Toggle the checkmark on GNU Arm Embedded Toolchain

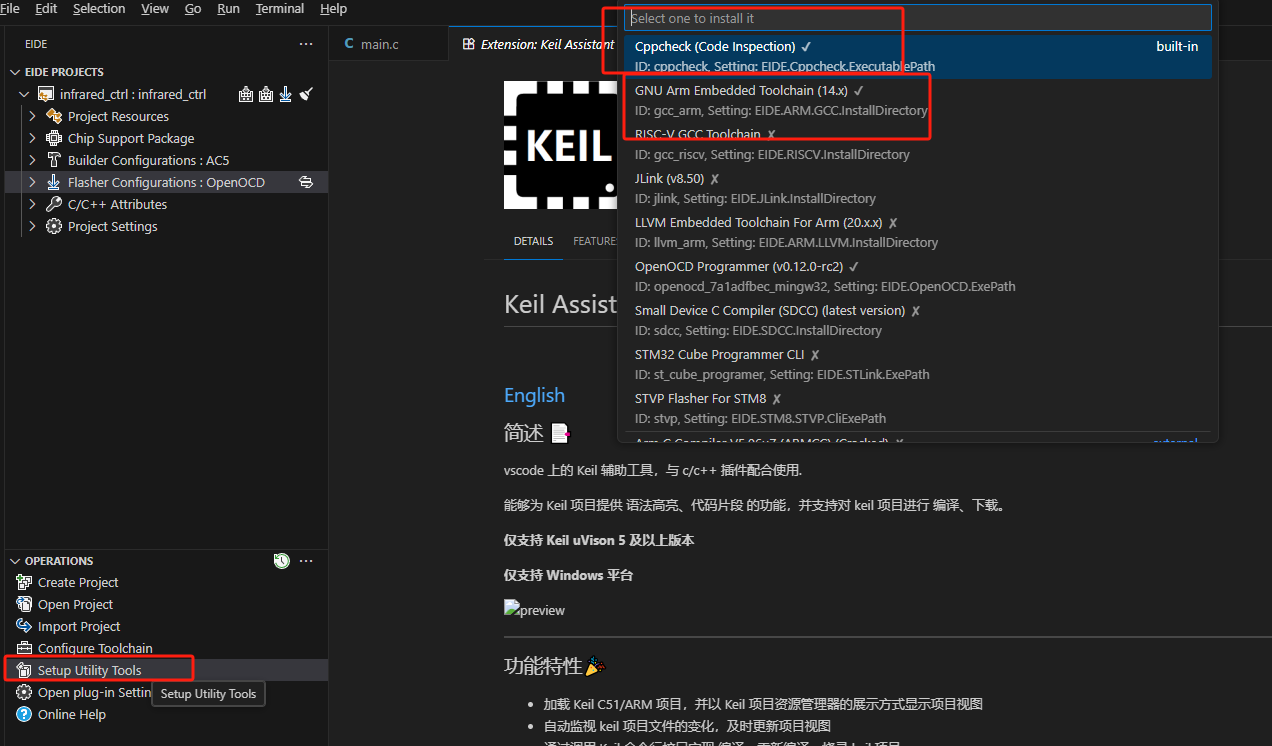[x=860, y=91]
